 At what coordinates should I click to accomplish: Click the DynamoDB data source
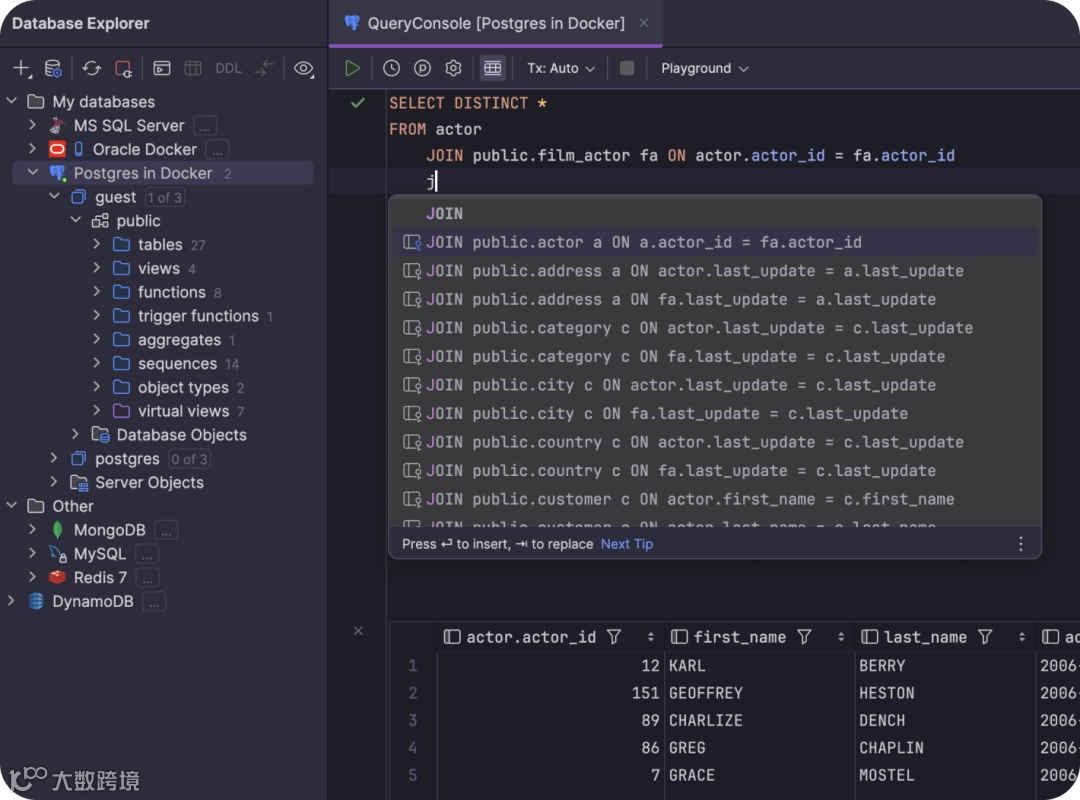click(92, 602)
